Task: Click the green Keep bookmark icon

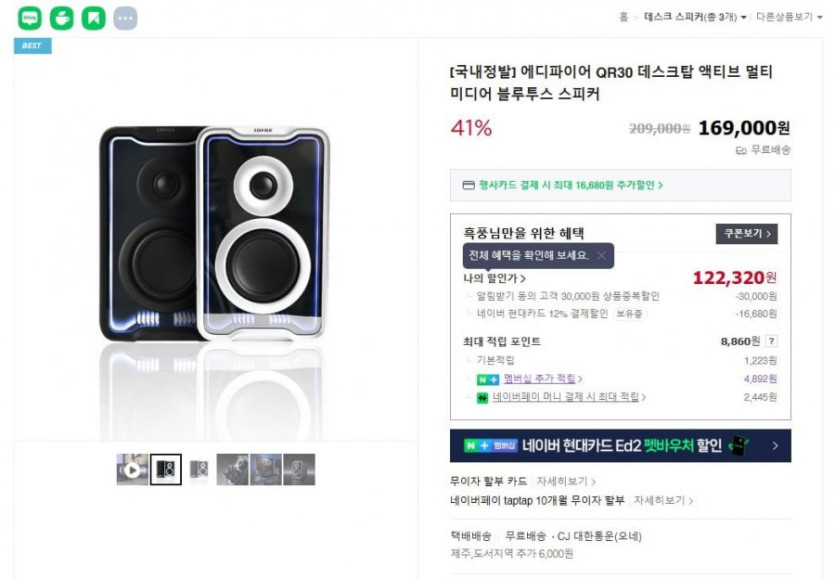Action: pos(93,18)
